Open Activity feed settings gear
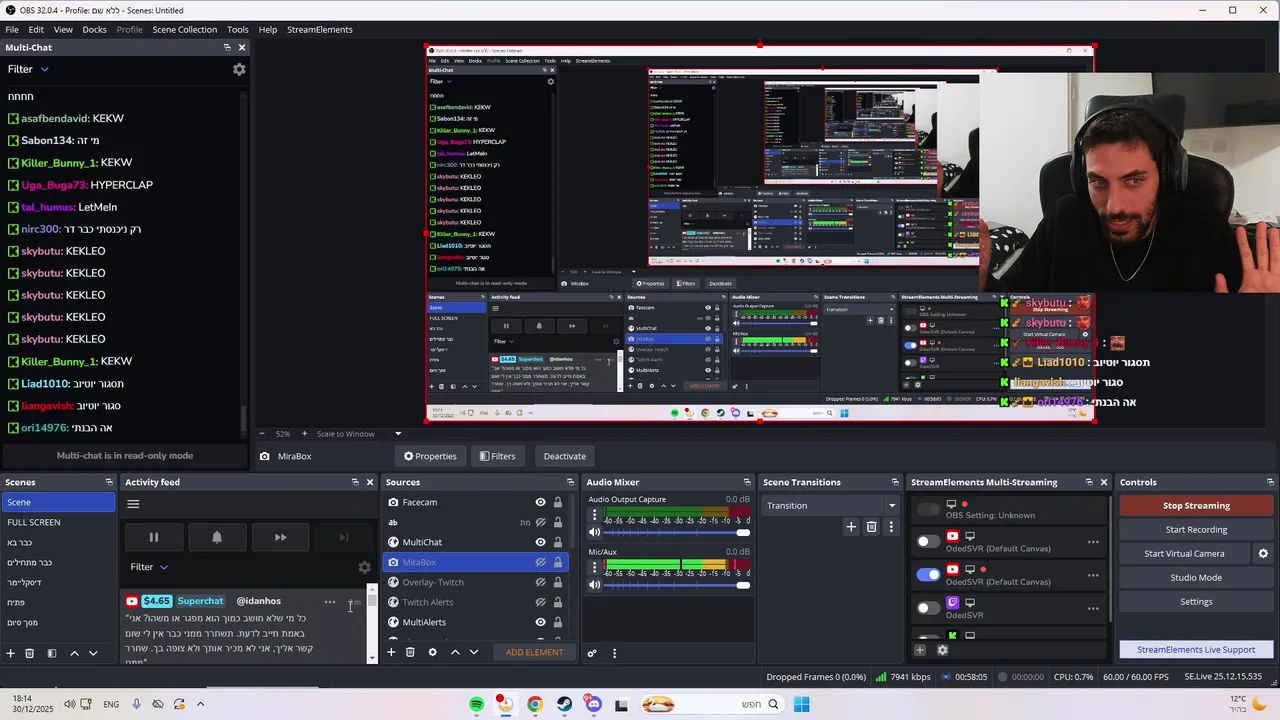 coord(364,567)
